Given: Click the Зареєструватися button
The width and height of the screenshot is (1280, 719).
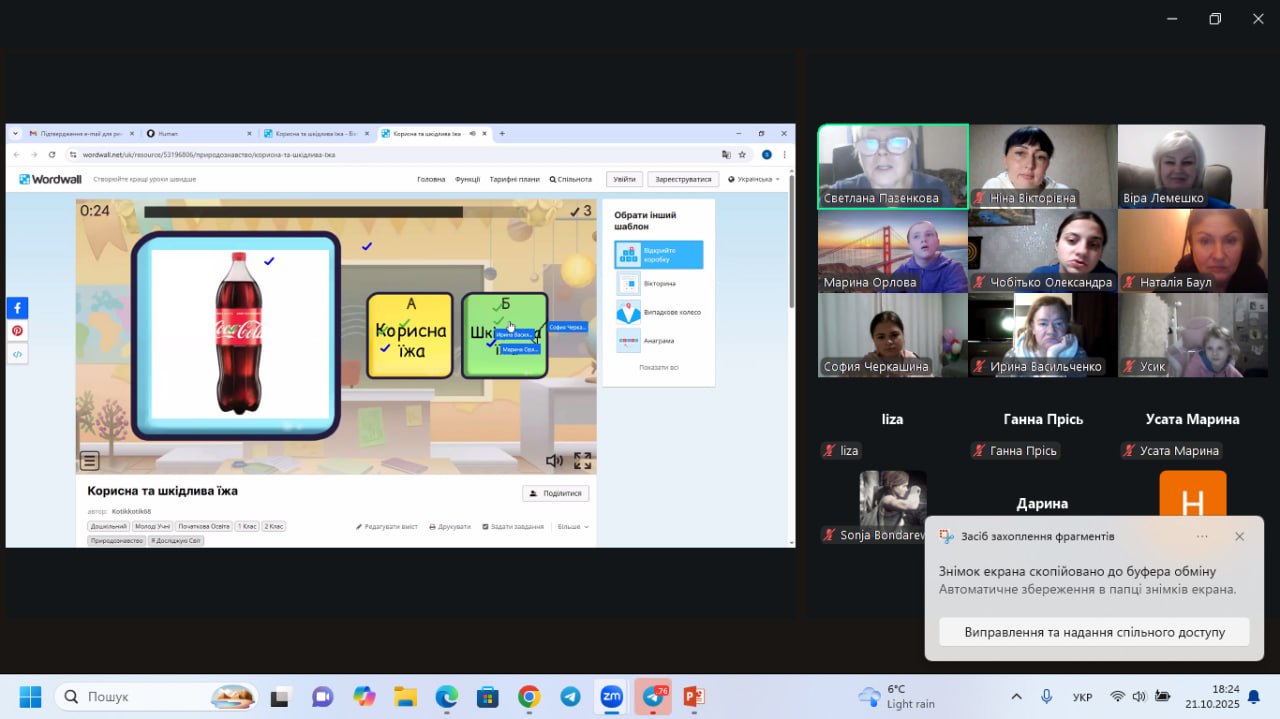Looking at the screenshot, I should coord(683,179).
